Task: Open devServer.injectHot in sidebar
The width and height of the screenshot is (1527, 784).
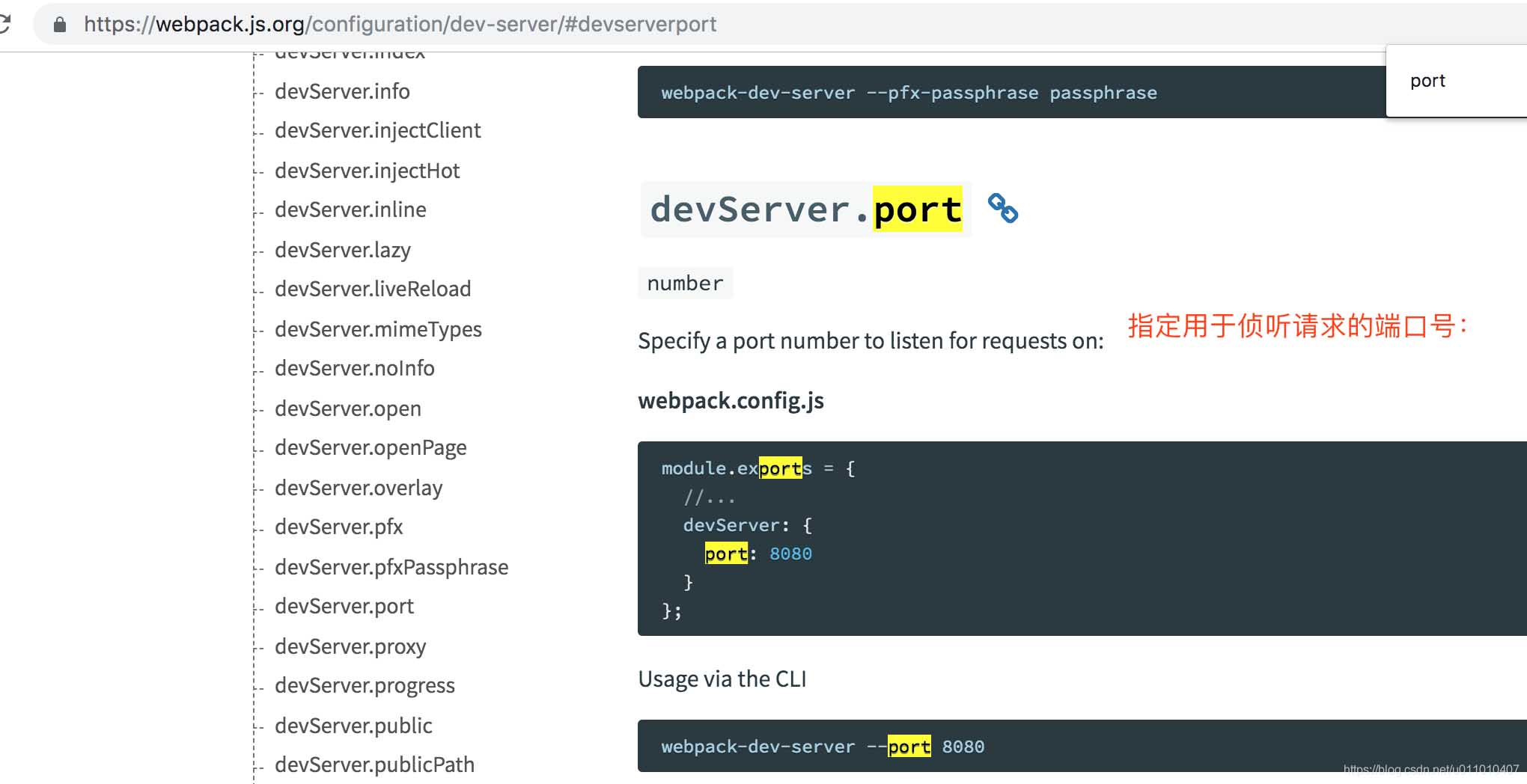Action: click(367, 171)
